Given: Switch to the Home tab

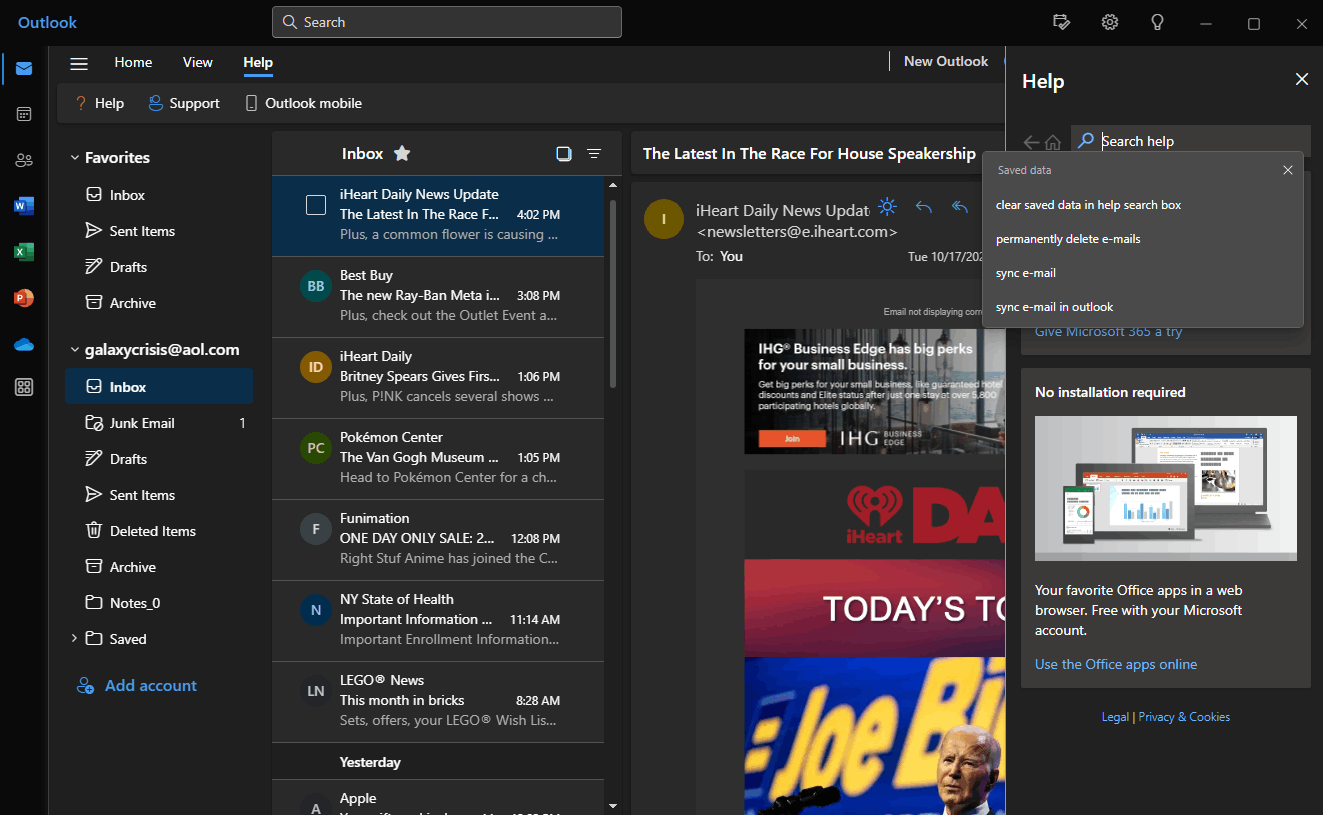Looking at the screenshot, I should [x=133, y=62].
